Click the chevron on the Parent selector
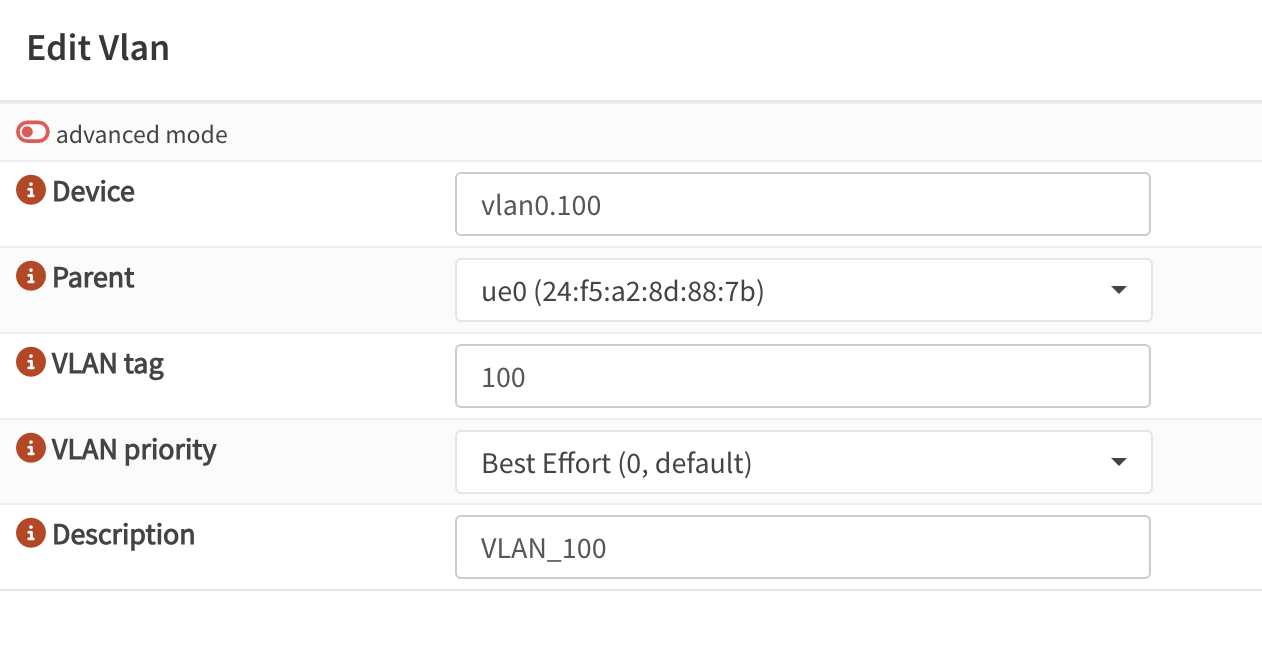The height and width of the screenshot is (664, 1262). tap(1118, 290)
